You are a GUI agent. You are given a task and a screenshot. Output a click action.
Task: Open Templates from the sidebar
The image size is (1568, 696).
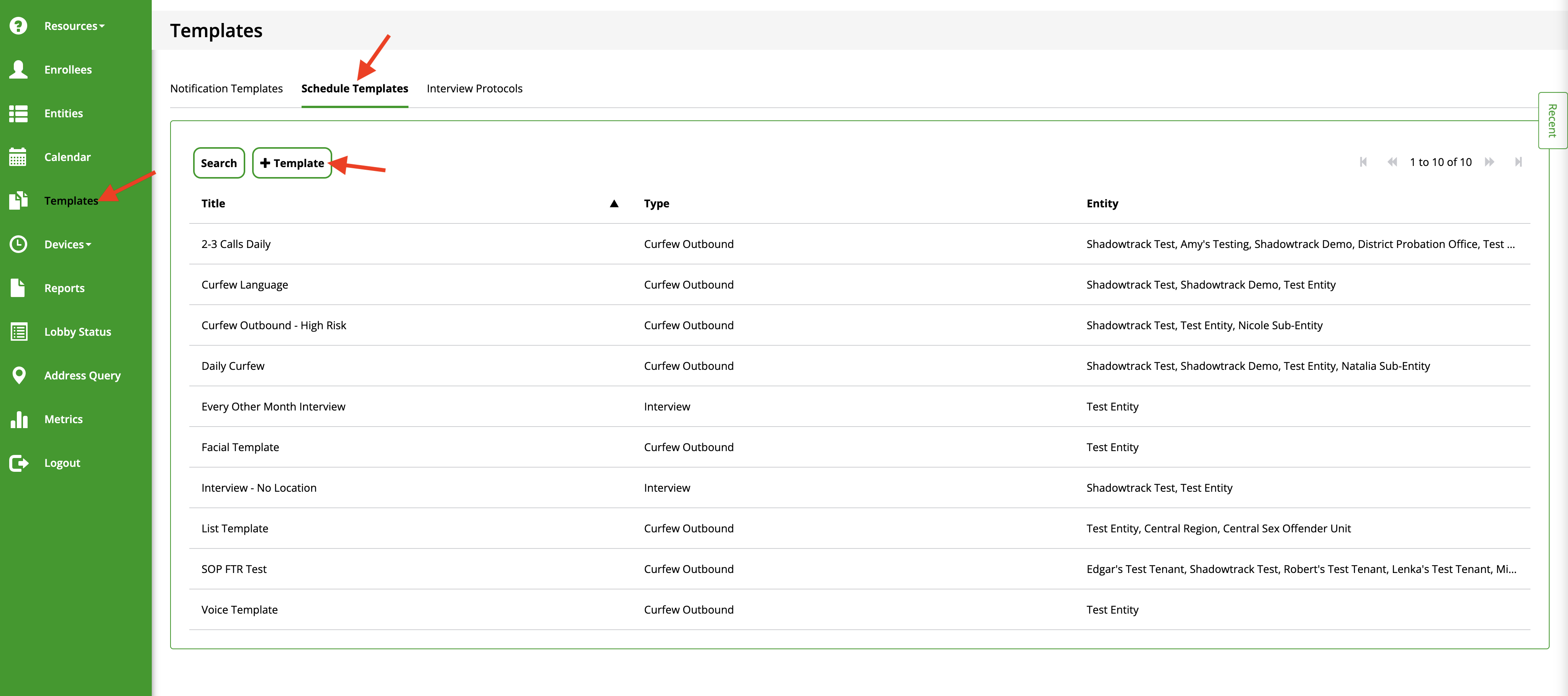click(71, 200)
